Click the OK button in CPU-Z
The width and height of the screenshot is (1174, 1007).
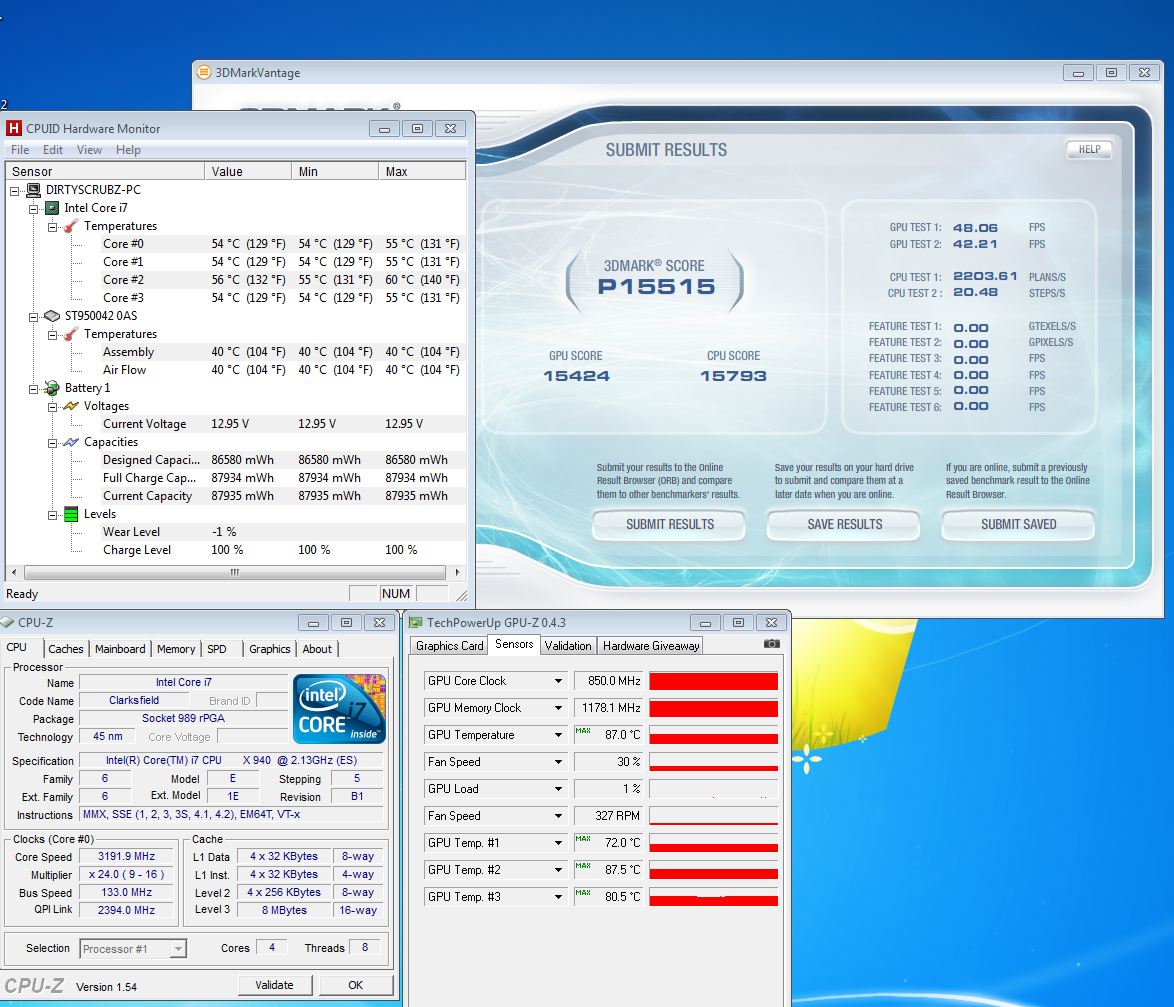pos(356,985)
